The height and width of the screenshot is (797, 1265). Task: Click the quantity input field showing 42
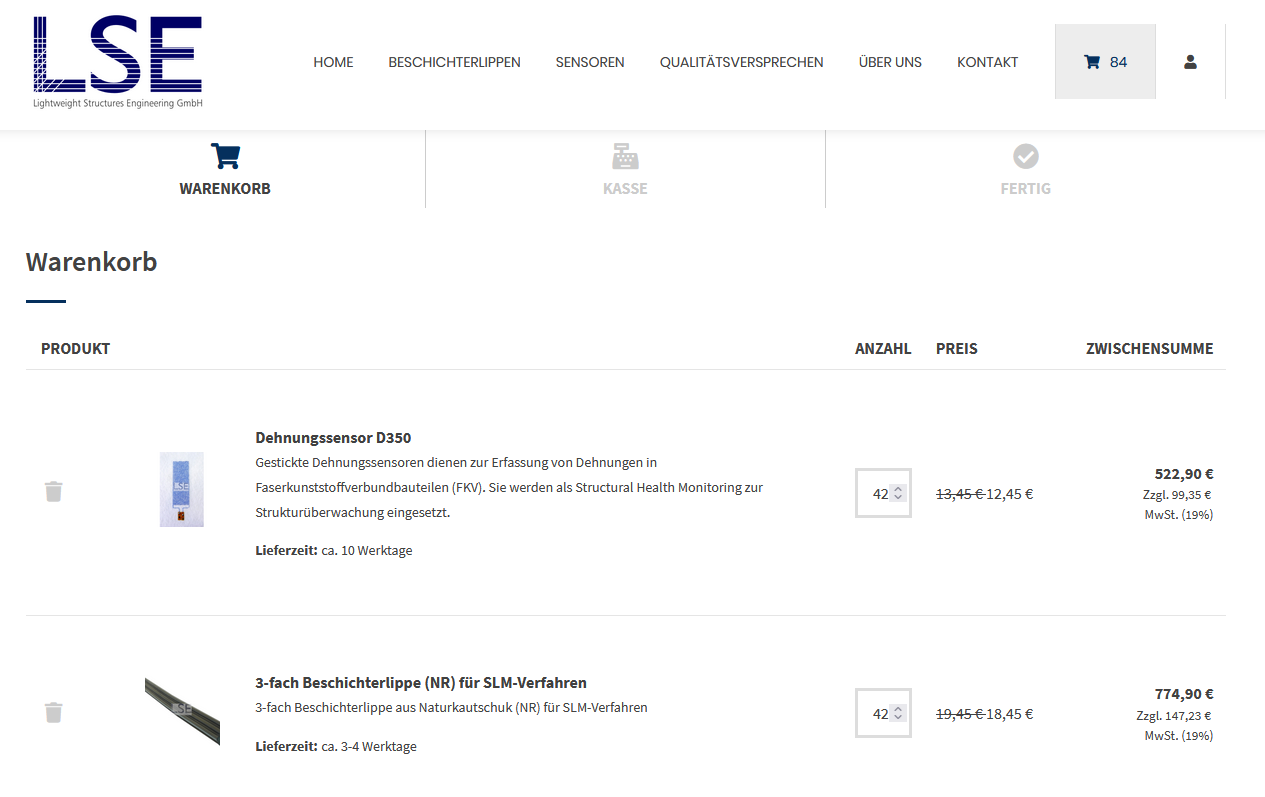(877, 493)
